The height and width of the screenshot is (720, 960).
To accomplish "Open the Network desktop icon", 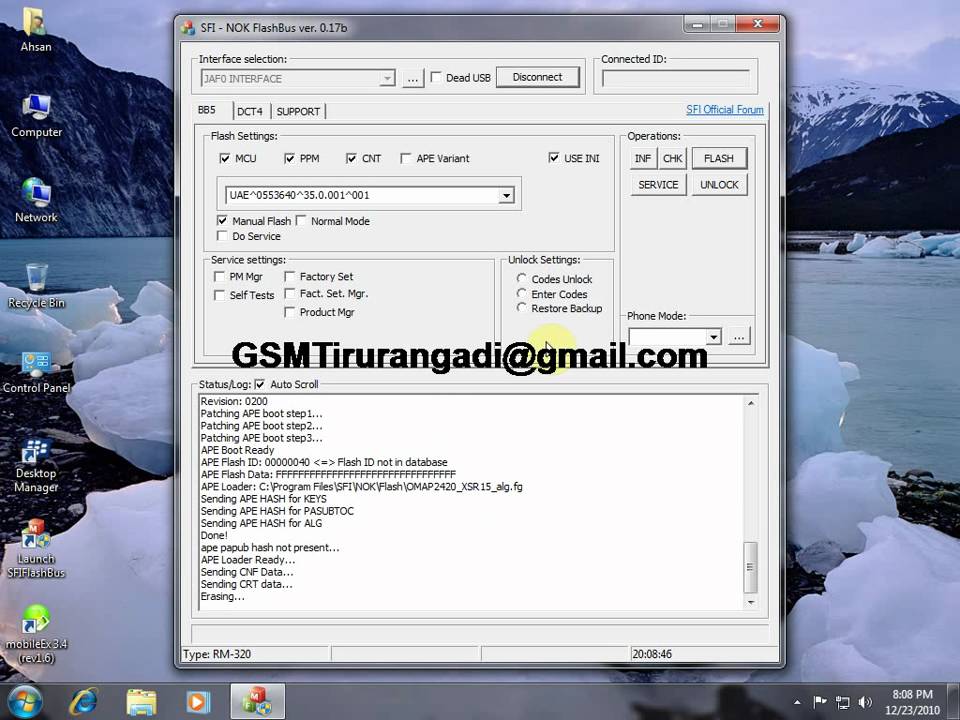I will pos(36,200).
